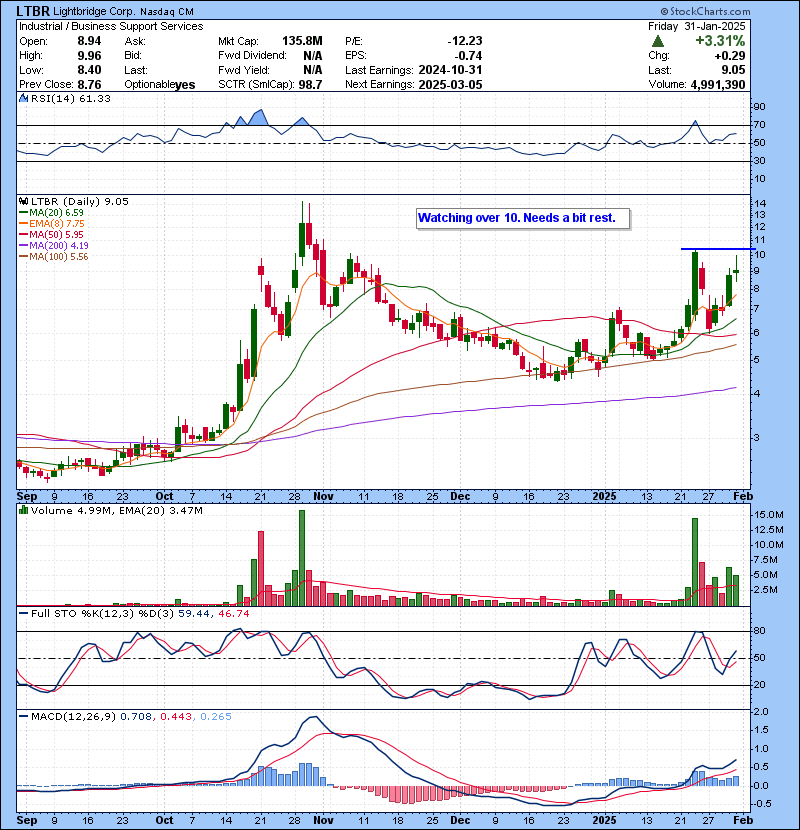The height and width of the screenshot is (830, 800).
Task: Click the +3.31% percent change value
Action: click(720, 41)
